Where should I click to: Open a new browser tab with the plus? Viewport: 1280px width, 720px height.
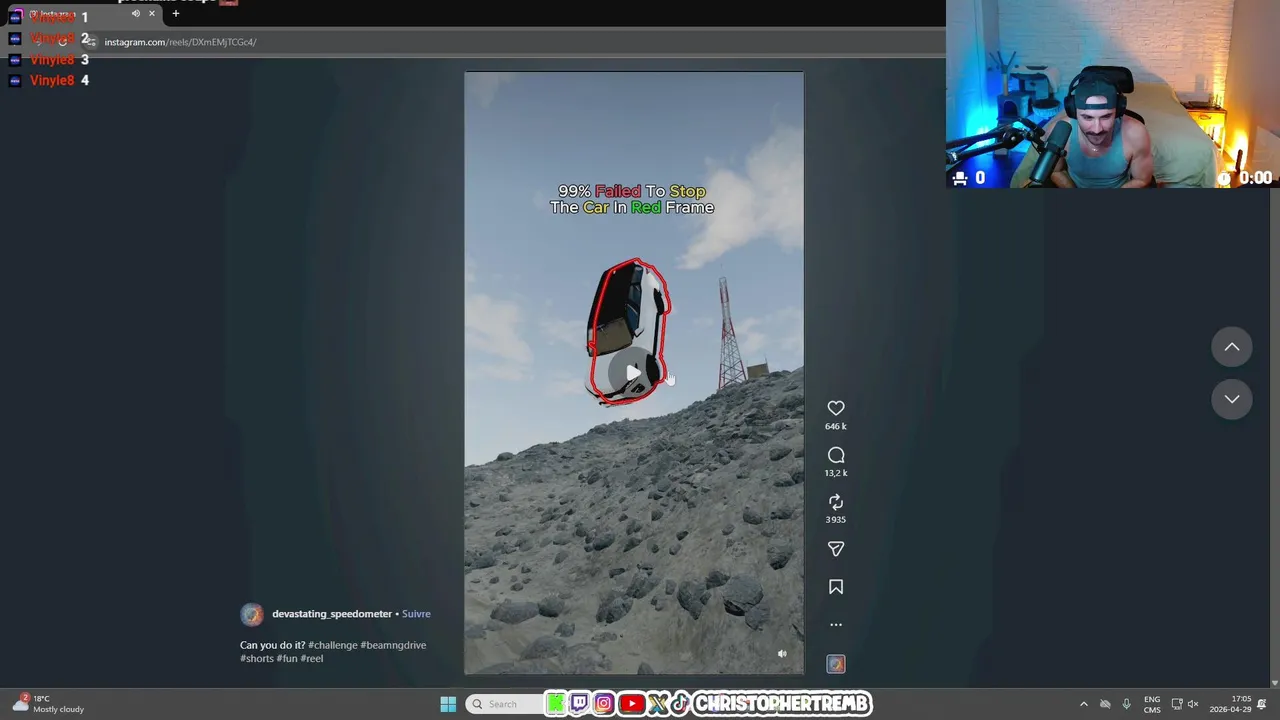coord(176,14)
